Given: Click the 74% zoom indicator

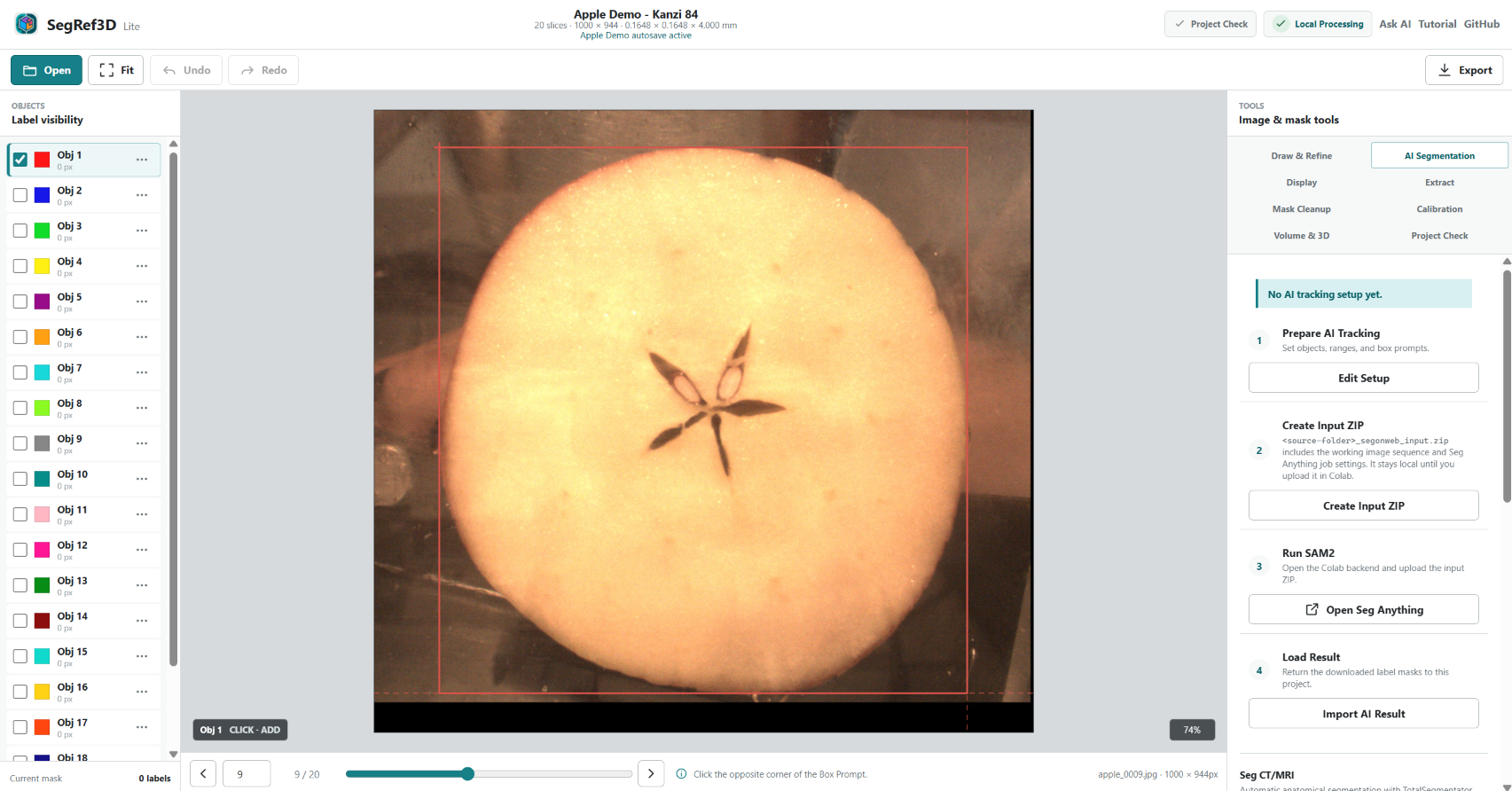Looking at the screenshot, I should [1192, 730].
